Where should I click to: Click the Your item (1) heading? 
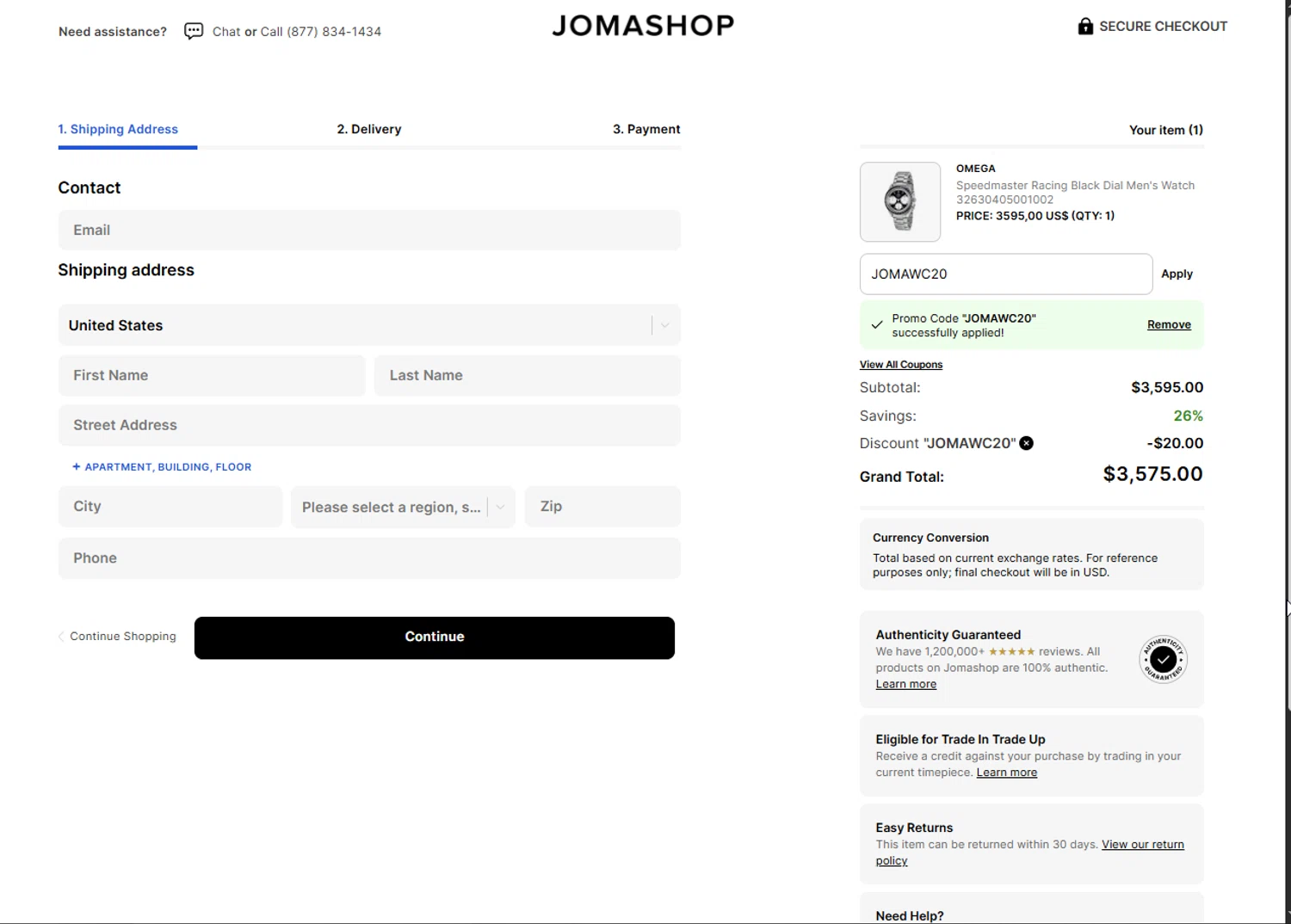pos(1166,130)
